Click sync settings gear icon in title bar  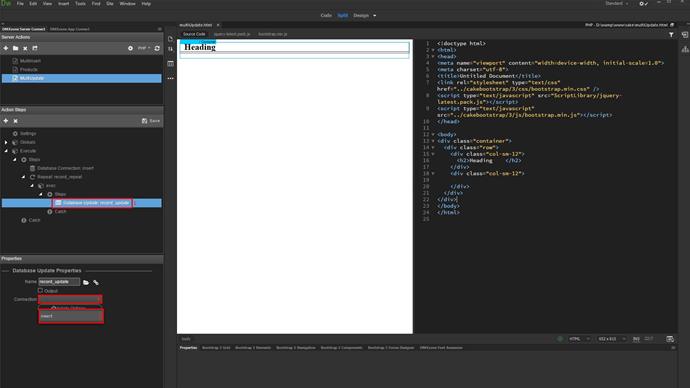click(643, 4)
